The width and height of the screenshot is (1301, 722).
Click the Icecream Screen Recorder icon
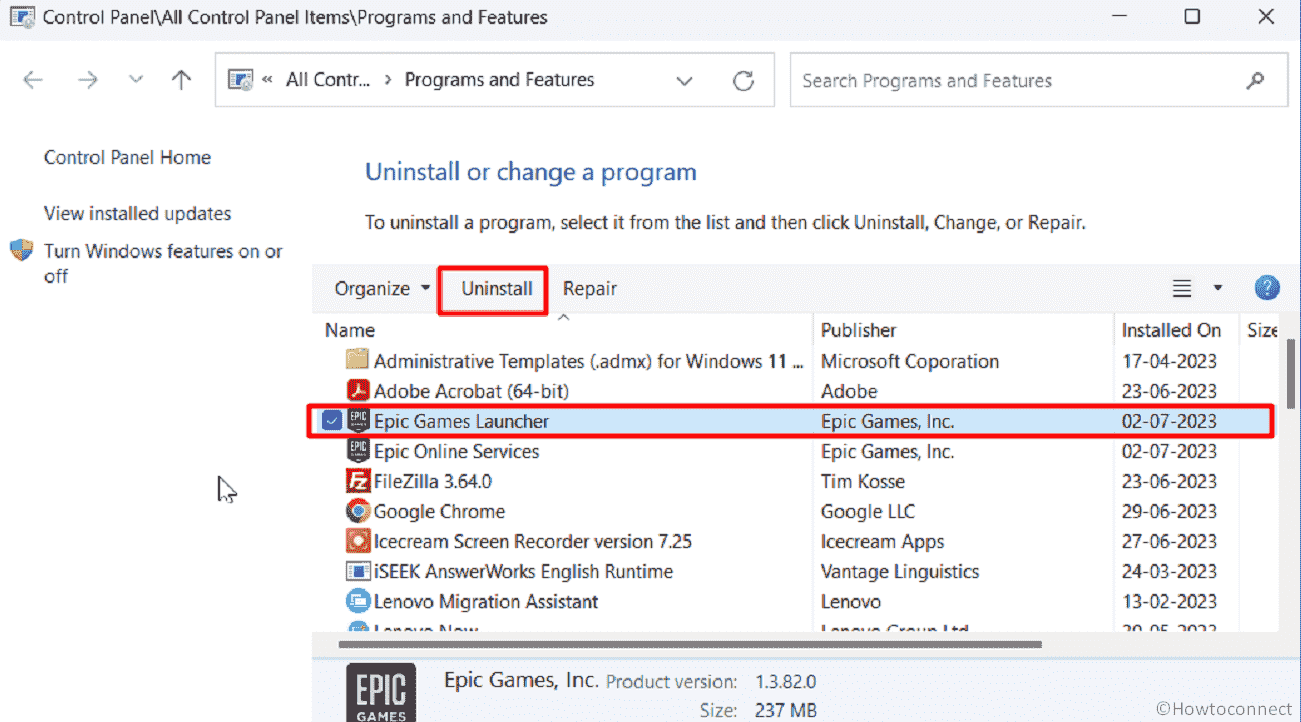click(357, 541)
